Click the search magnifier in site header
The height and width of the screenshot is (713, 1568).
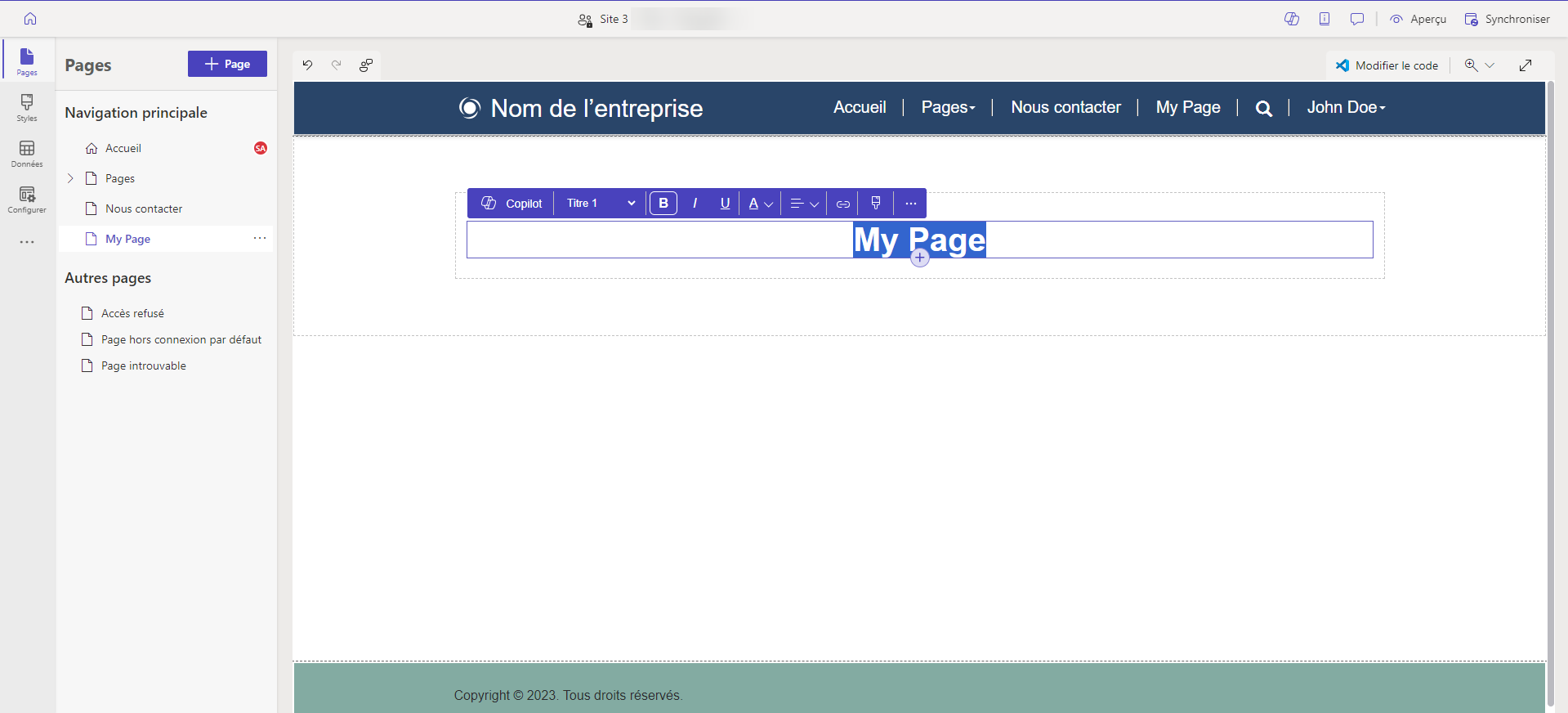click(x=1263, y=108)
